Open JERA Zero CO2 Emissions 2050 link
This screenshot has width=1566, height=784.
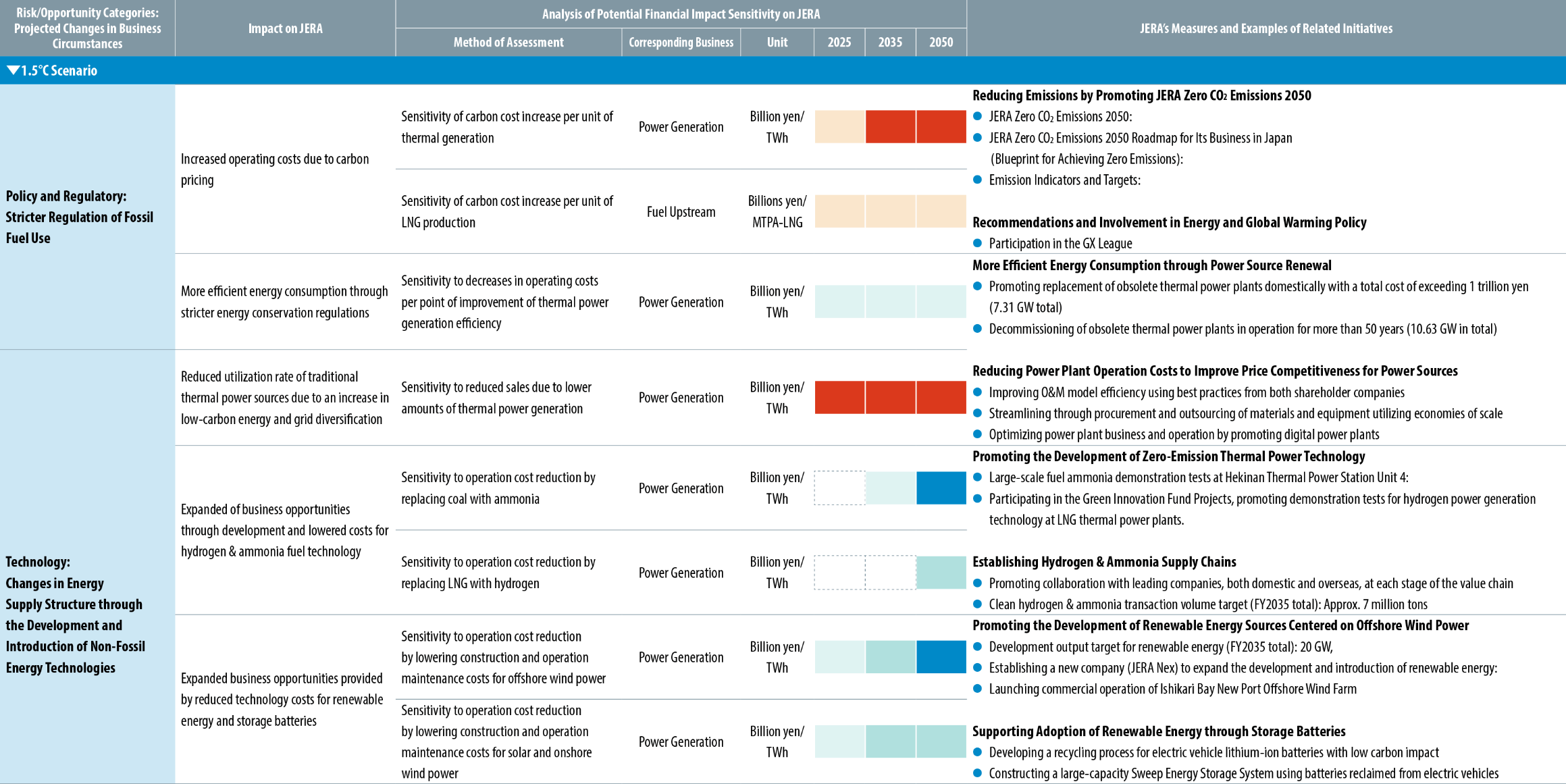(1060, 116)
